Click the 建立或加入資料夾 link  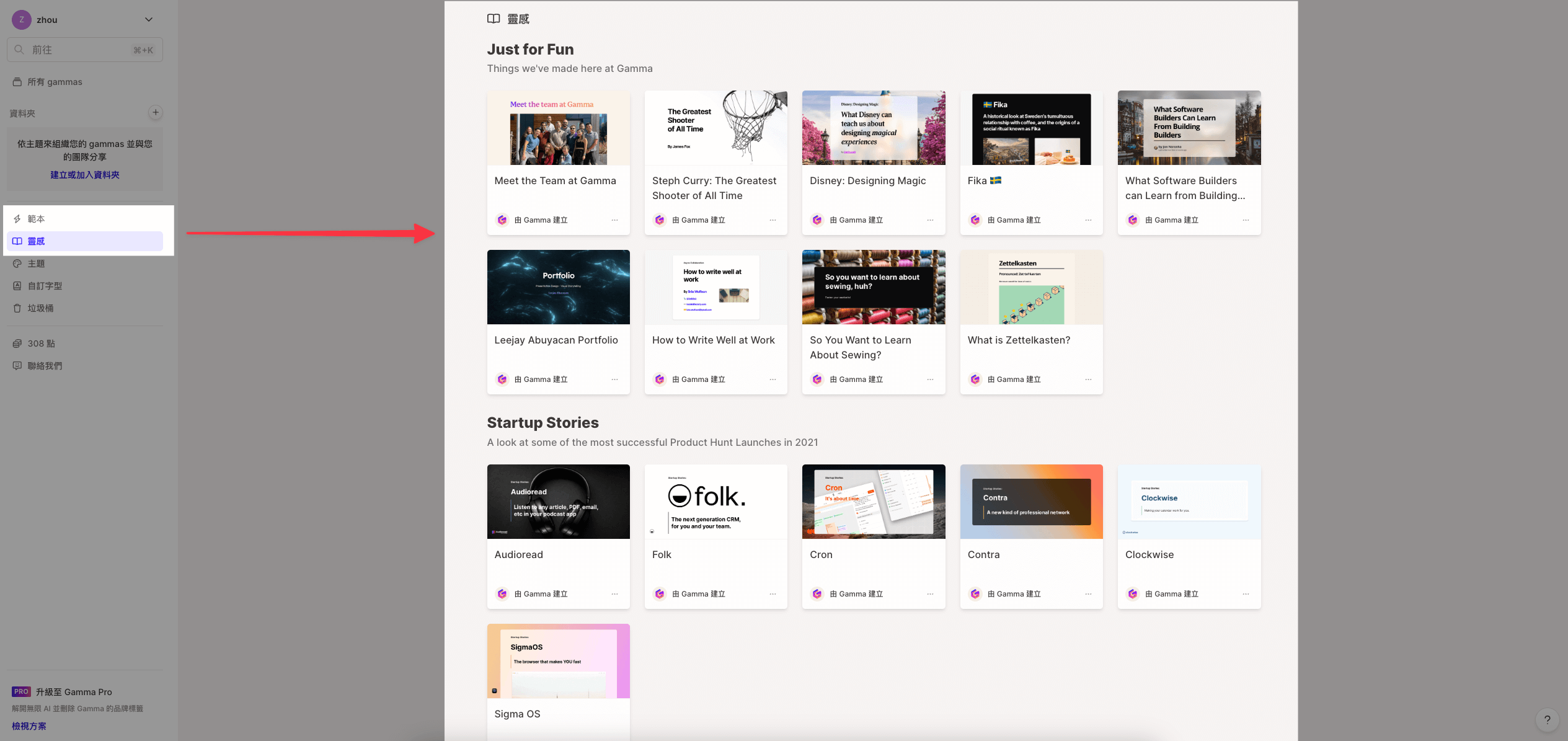85,175
